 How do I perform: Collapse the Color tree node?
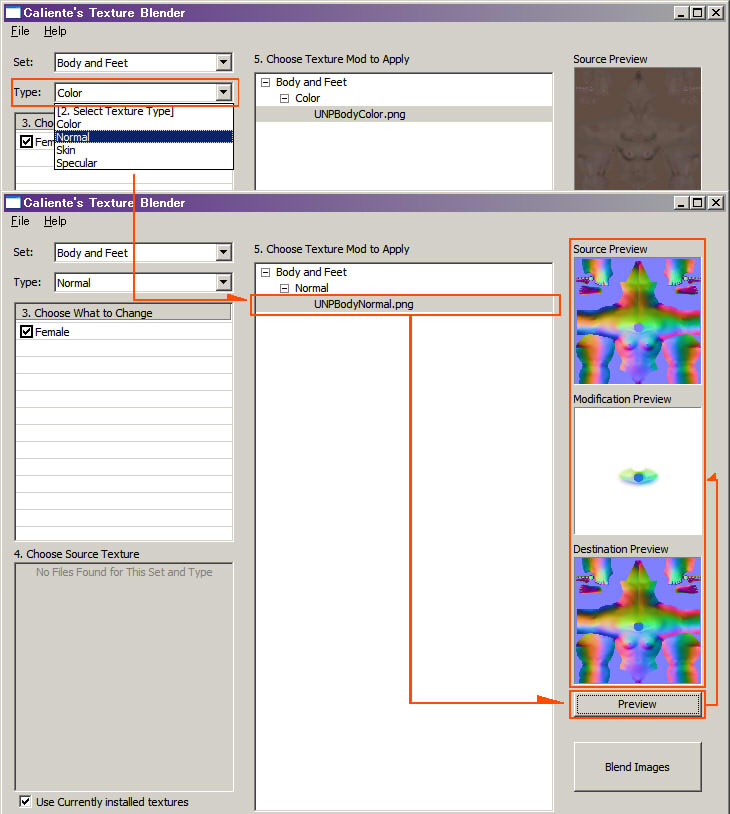click(x=284, y=98)
